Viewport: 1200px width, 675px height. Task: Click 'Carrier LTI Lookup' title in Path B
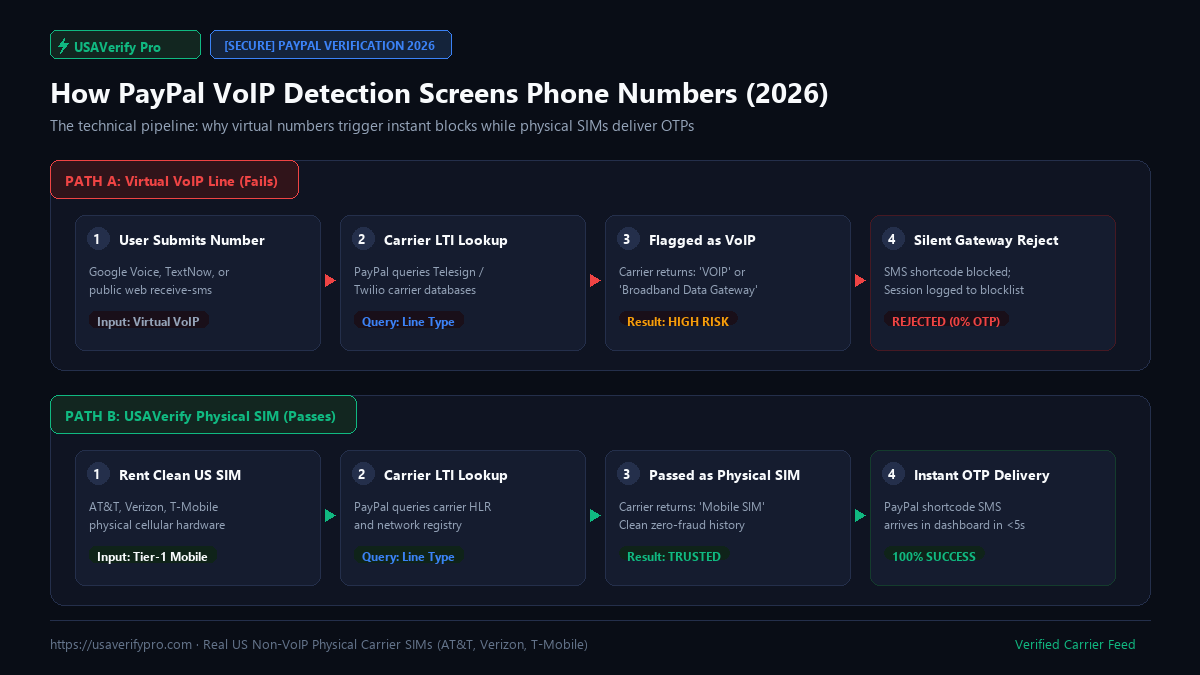pyautogui.click(x=445, y=475)
